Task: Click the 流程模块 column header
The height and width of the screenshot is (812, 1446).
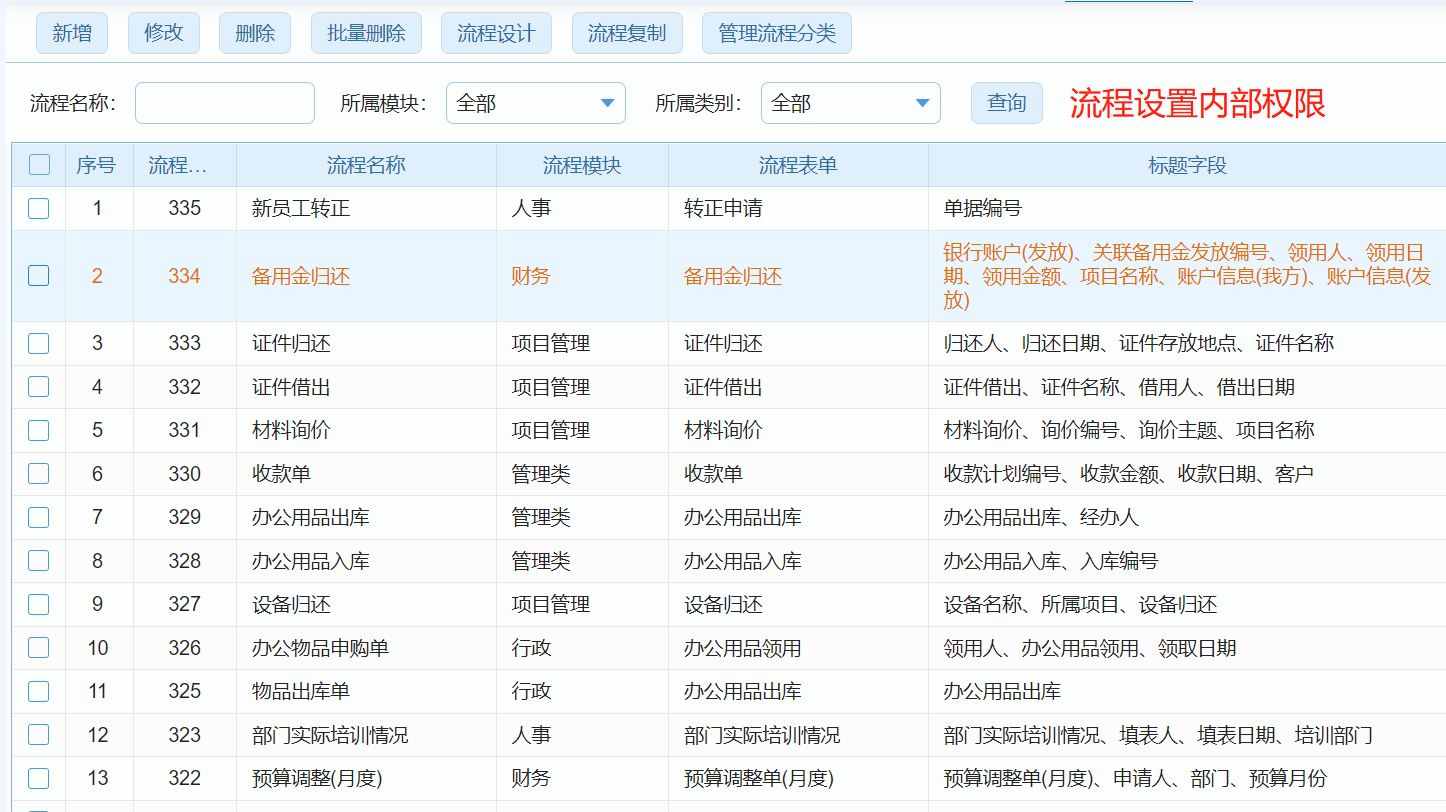Action: coord(582,165)
